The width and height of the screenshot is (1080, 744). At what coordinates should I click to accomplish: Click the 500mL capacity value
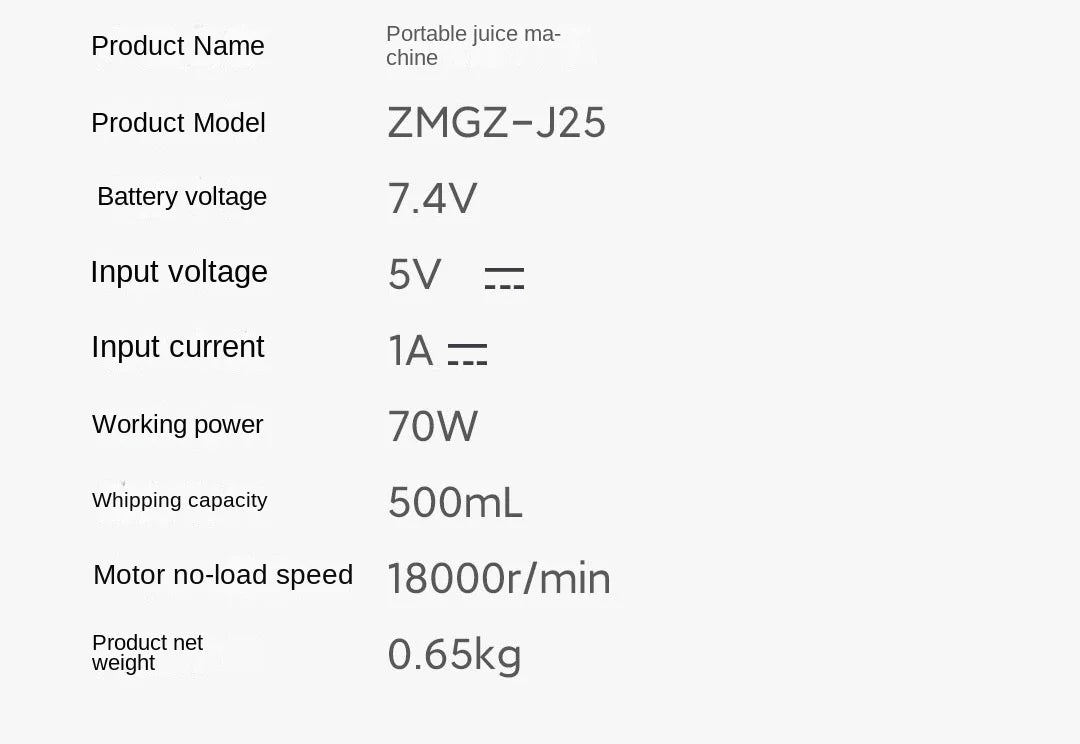(455, 502)
